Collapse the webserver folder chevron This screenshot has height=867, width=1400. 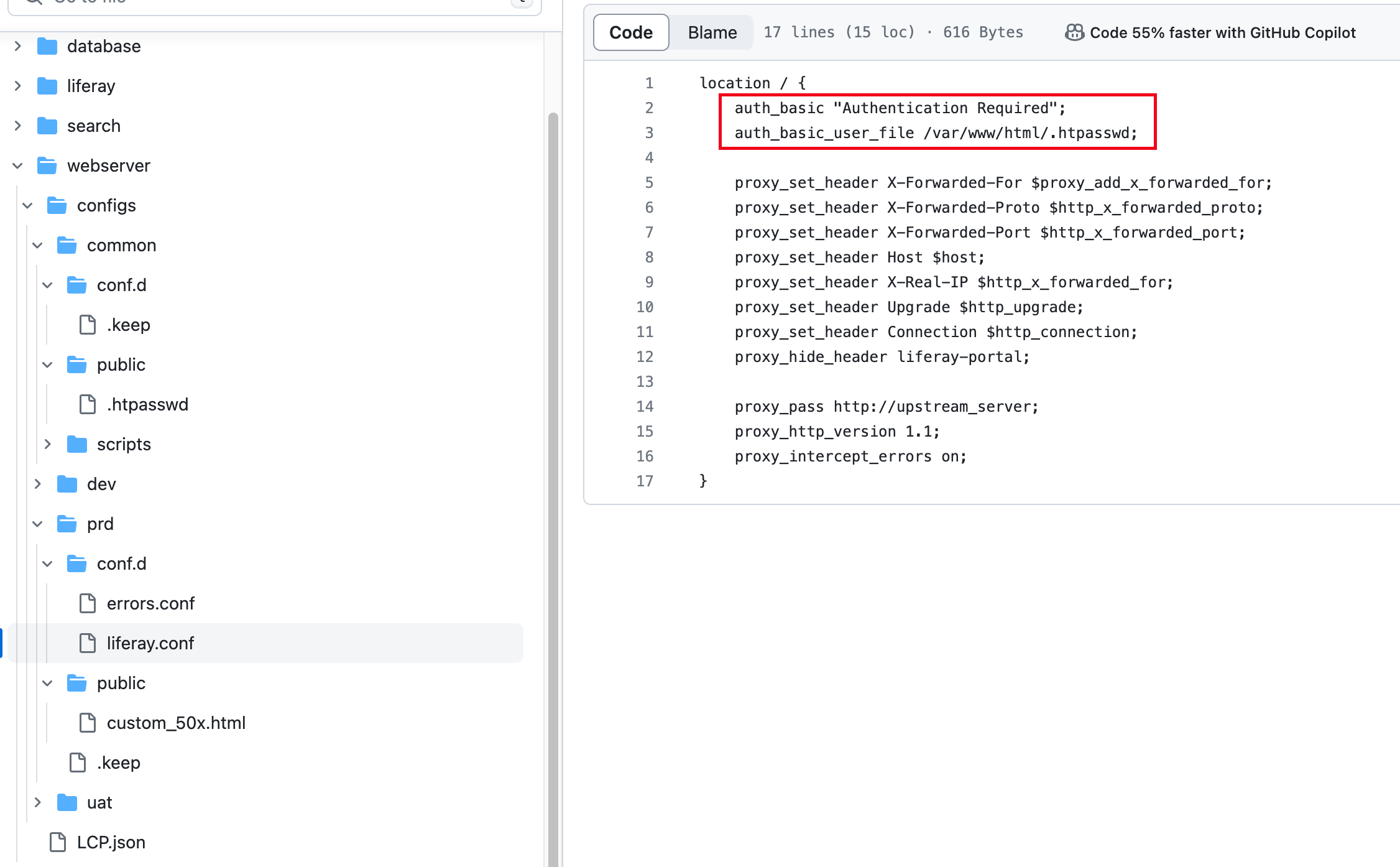[x=18, y=166]
